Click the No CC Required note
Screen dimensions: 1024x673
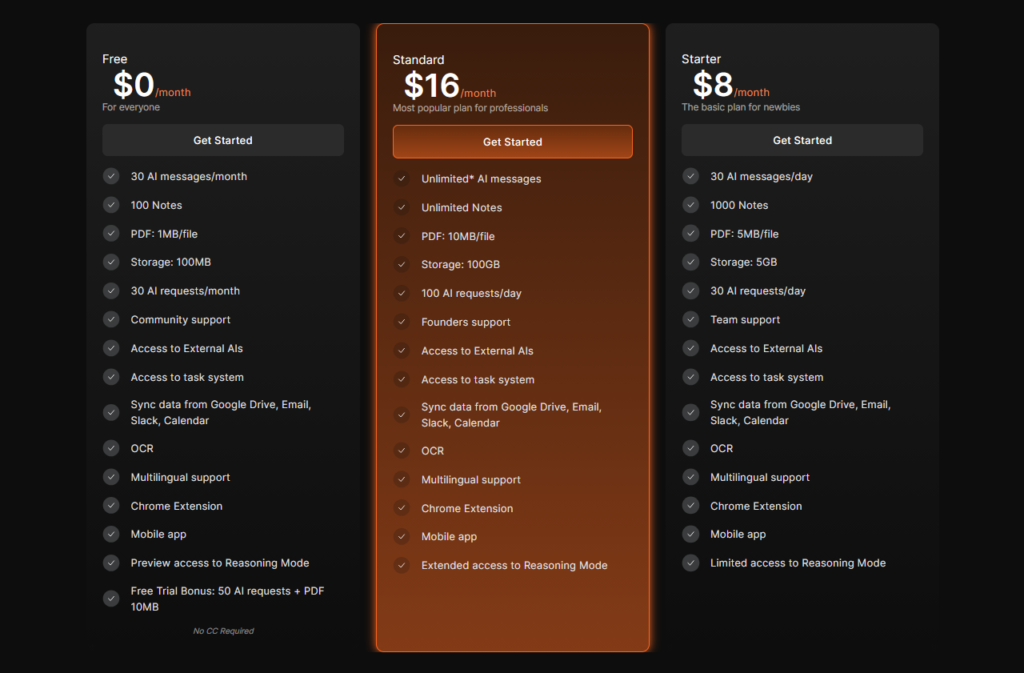point(223,631)
